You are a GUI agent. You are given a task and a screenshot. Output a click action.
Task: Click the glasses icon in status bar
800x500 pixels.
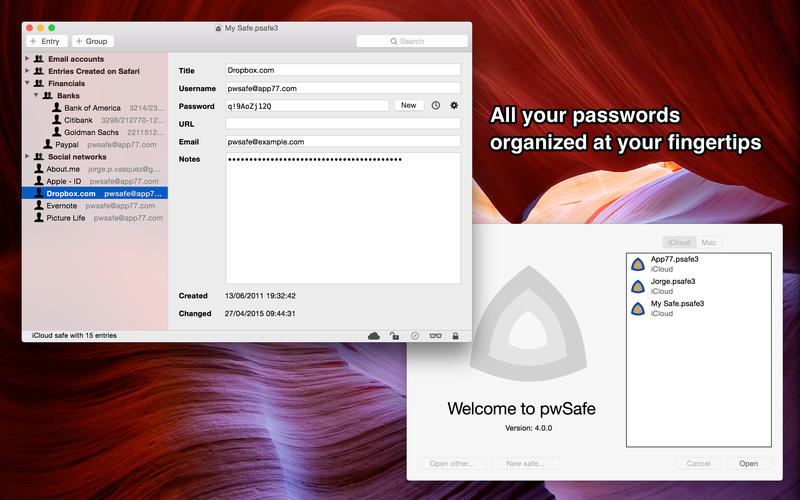pos(435,336)
